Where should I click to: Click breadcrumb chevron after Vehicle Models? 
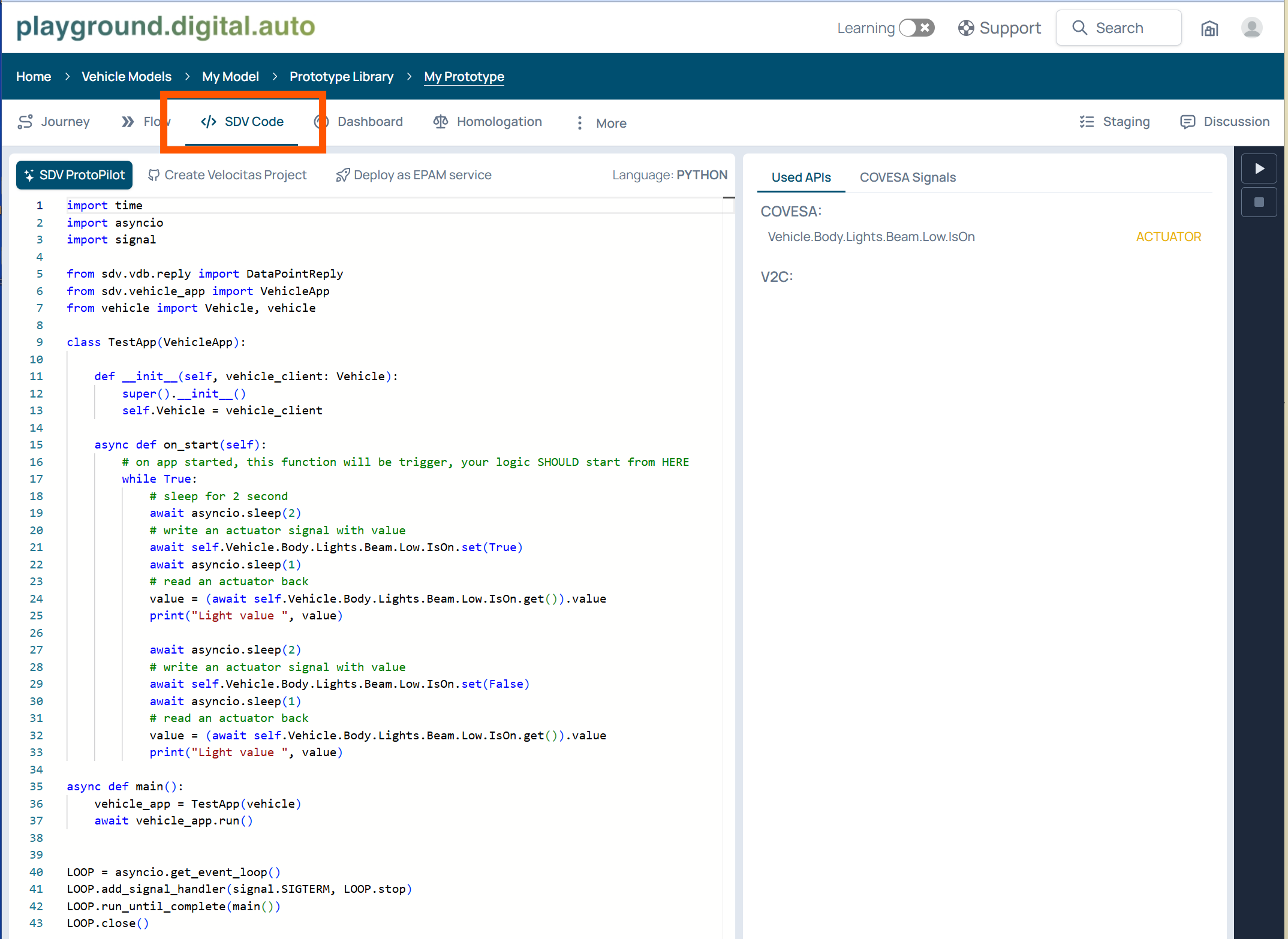coord(187,77)
